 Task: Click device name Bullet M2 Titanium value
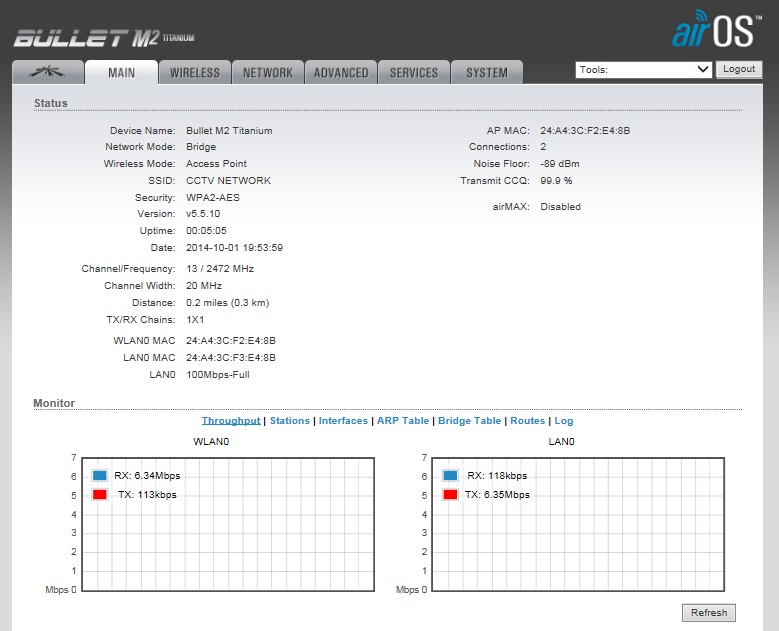(x=229, y=131)
